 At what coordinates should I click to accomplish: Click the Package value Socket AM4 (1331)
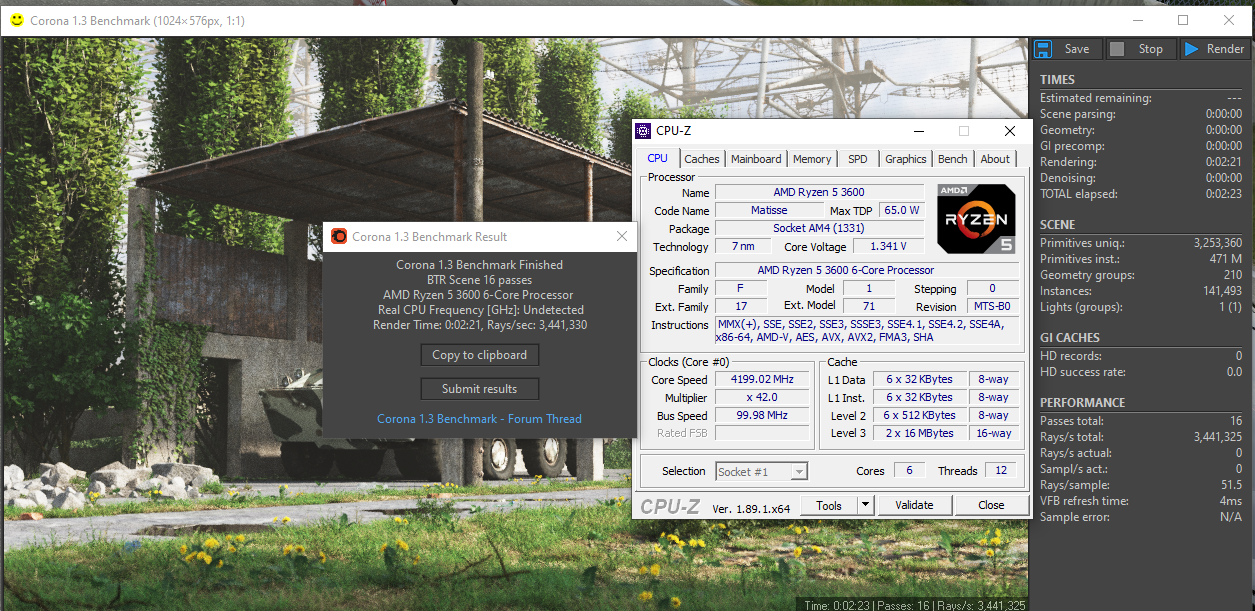click(x=819, y=229)
